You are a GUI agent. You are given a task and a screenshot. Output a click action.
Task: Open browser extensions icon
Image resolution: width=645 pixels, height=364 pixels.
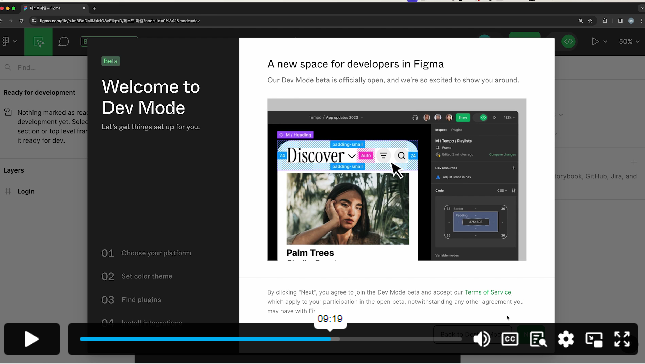(605, 21)
